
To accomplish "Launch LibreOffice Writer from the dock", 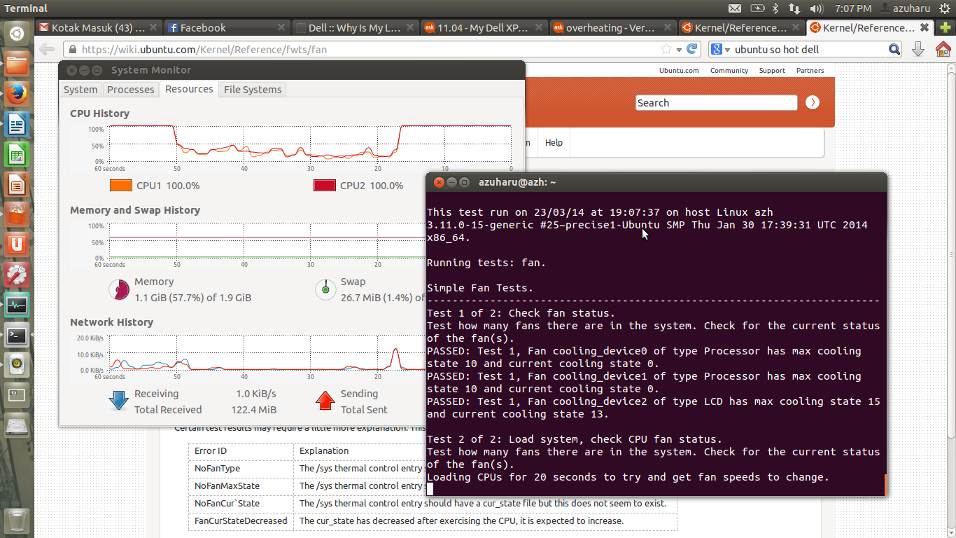I will (x=17, y=125).
